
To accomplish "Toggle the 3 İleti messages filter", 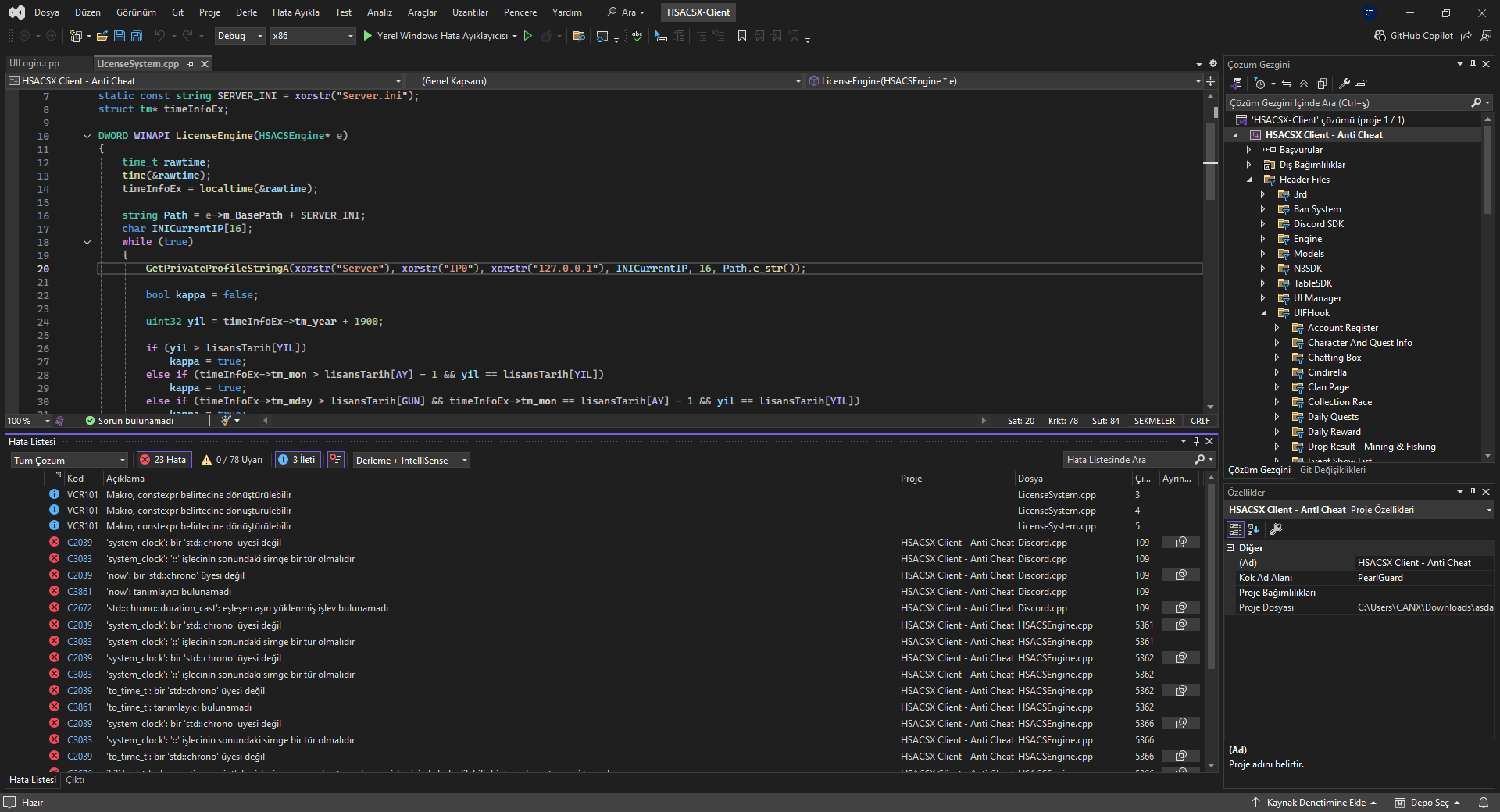I will click(x=297, y=460).
